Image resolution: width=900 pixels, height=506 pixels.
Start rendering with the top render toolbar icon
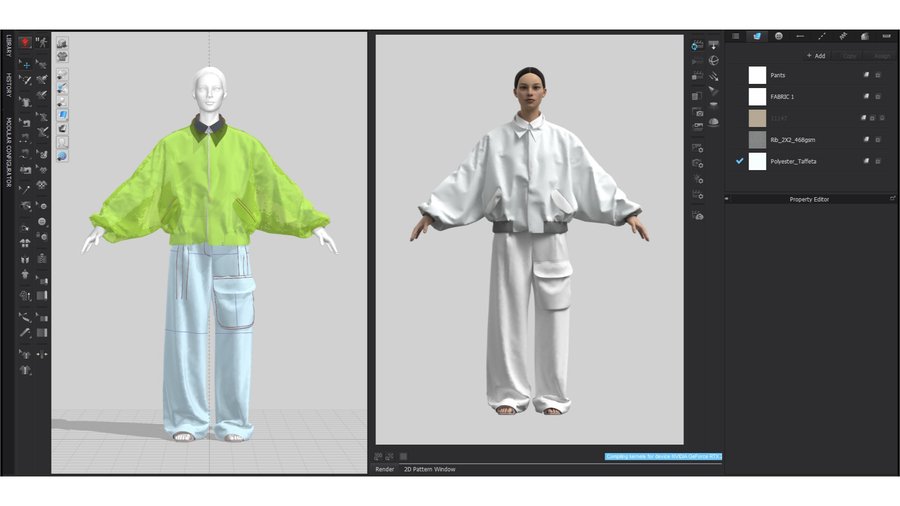698,45
